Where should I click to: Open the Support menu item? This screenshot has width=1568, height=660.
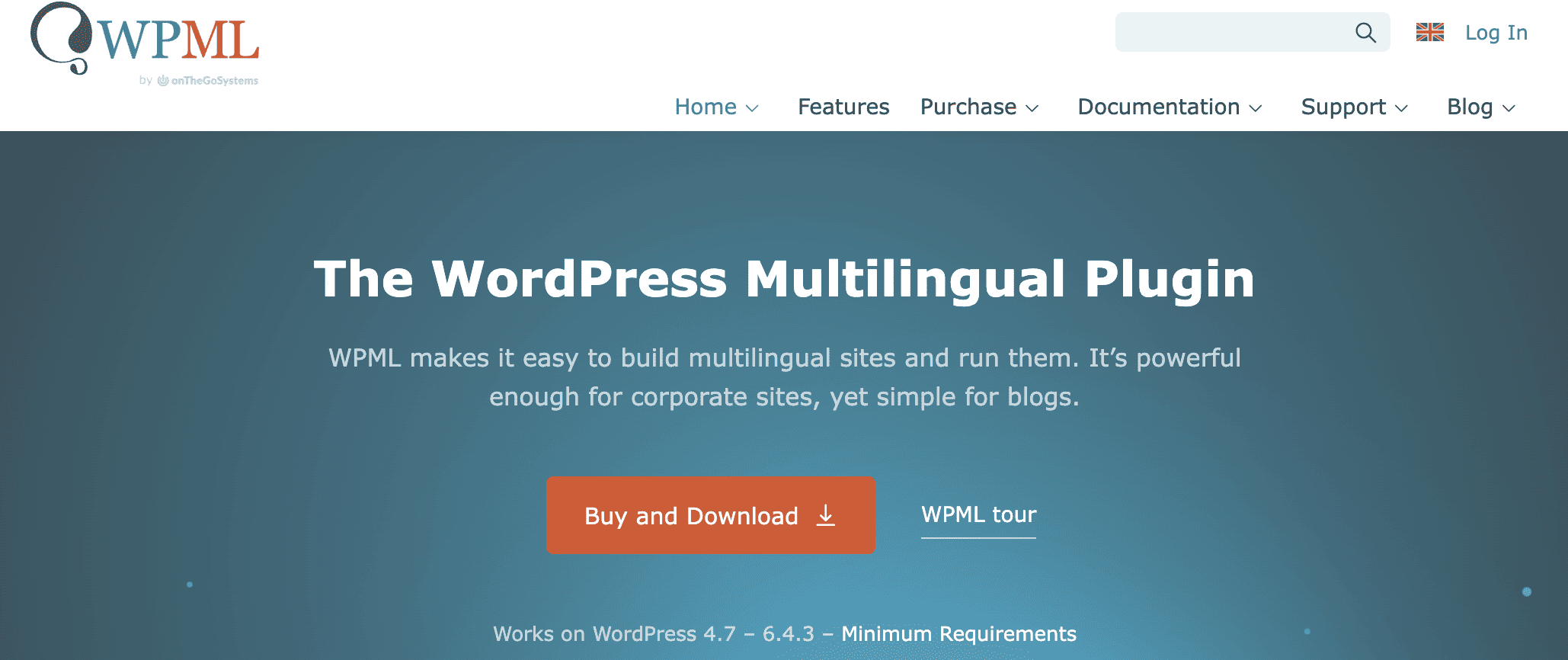pos(1343,107)
